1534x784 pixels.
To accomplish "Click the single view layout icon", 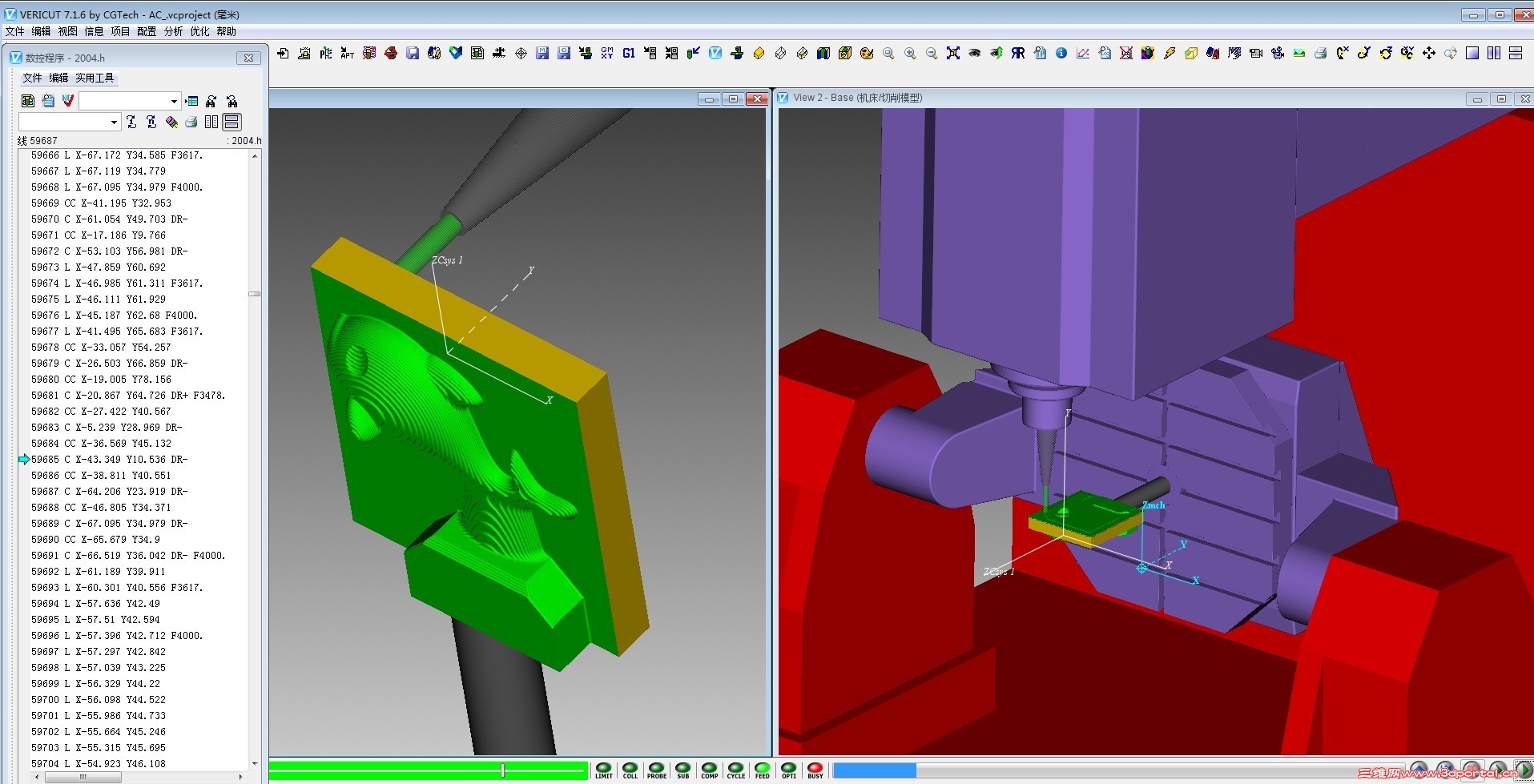I will pos(1472,53).
